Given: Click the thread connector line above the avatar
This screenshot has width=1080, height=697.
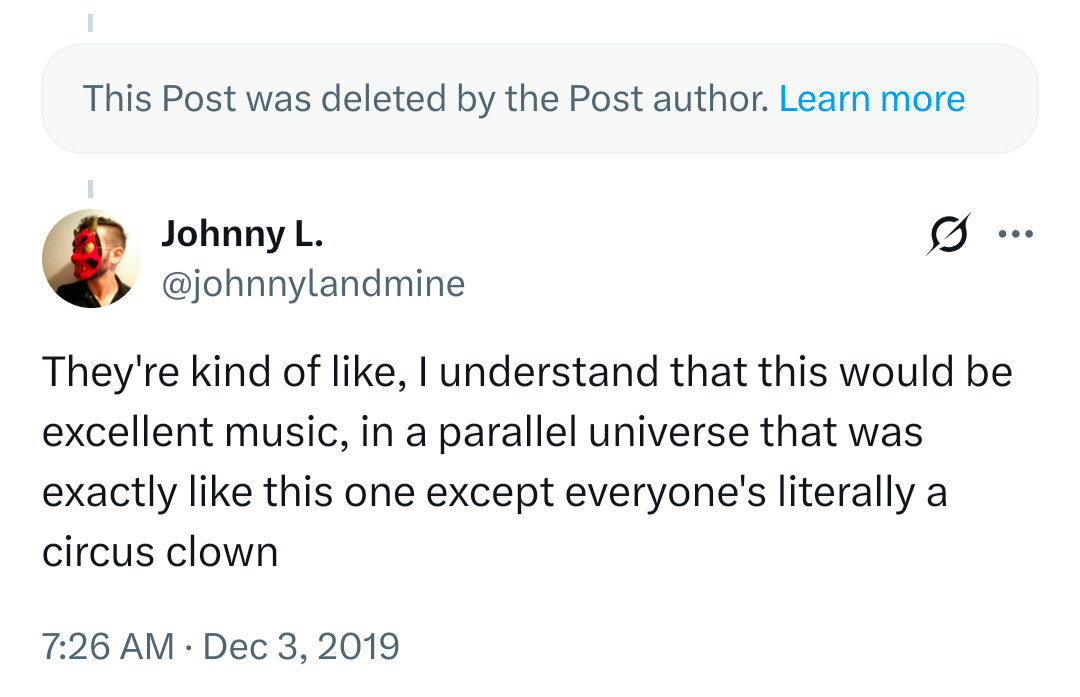Looking at the screenshot, I should point(90,188).
